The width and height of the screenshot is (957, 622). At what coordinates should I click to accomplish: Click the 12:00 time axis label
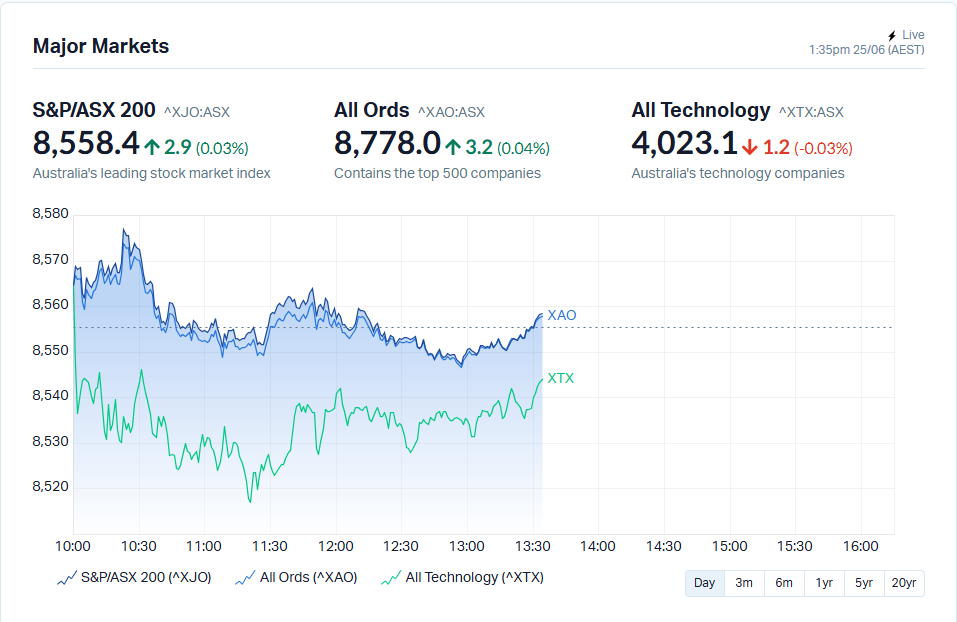336,546
